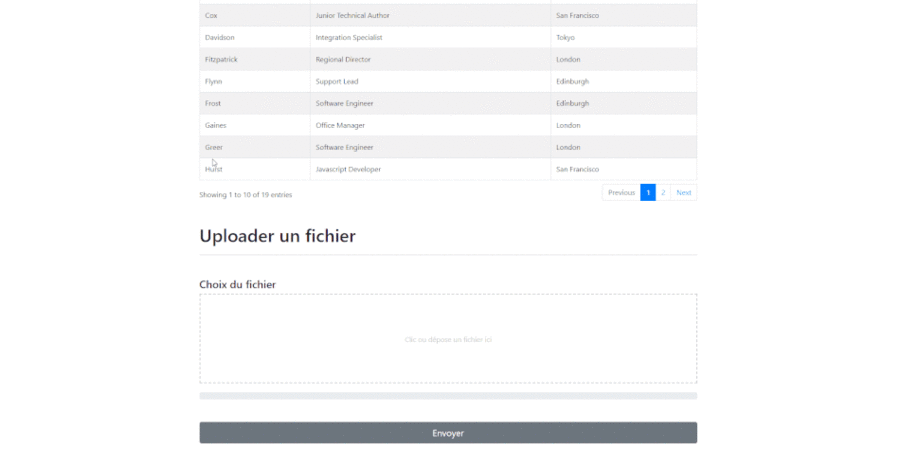The height and width of the screenshot is (451, 900).
Task: Select the Gaines row
Action: [x=216, y=126]
